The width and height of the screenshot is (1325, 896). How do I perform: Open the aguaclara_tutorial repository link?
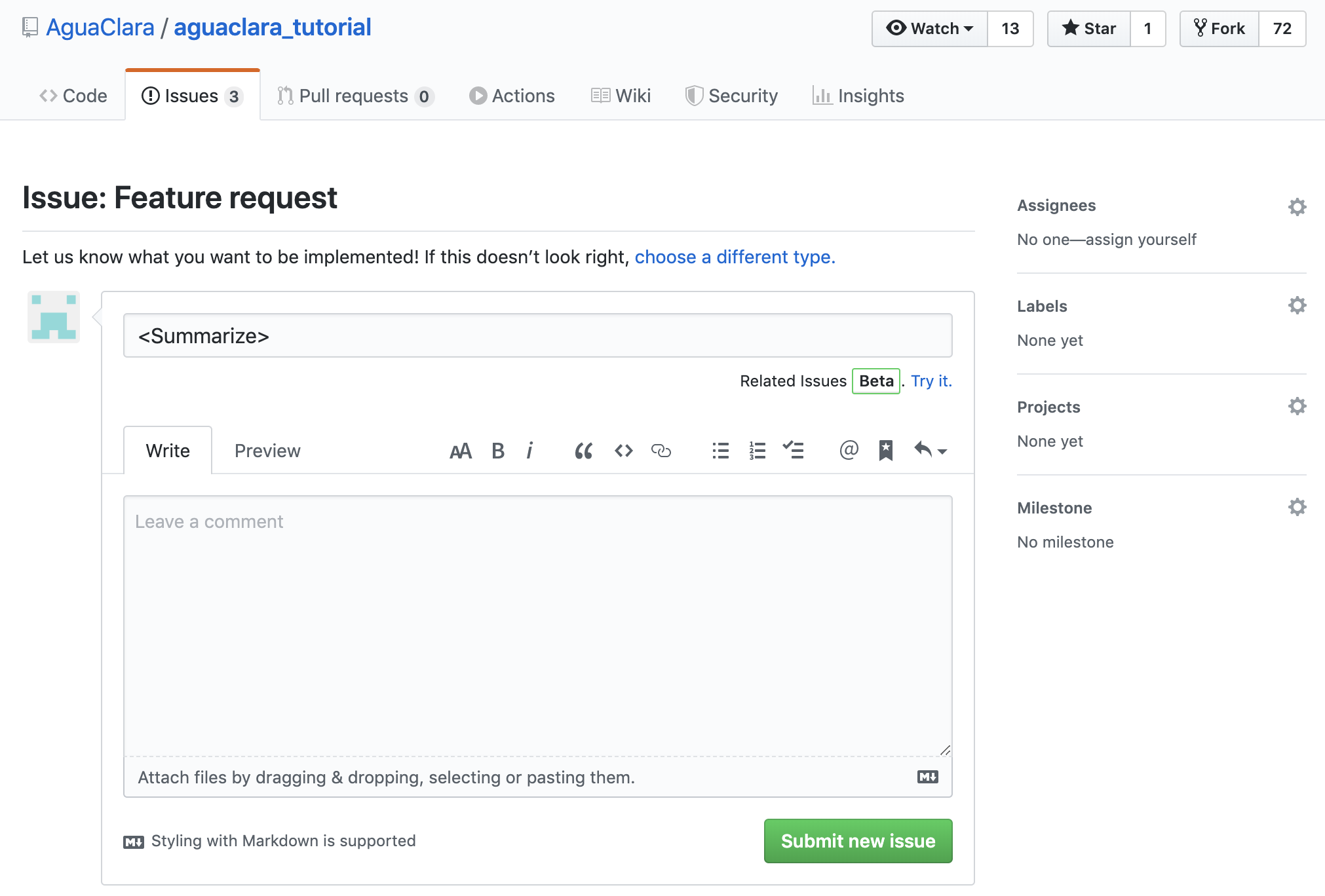273,28
